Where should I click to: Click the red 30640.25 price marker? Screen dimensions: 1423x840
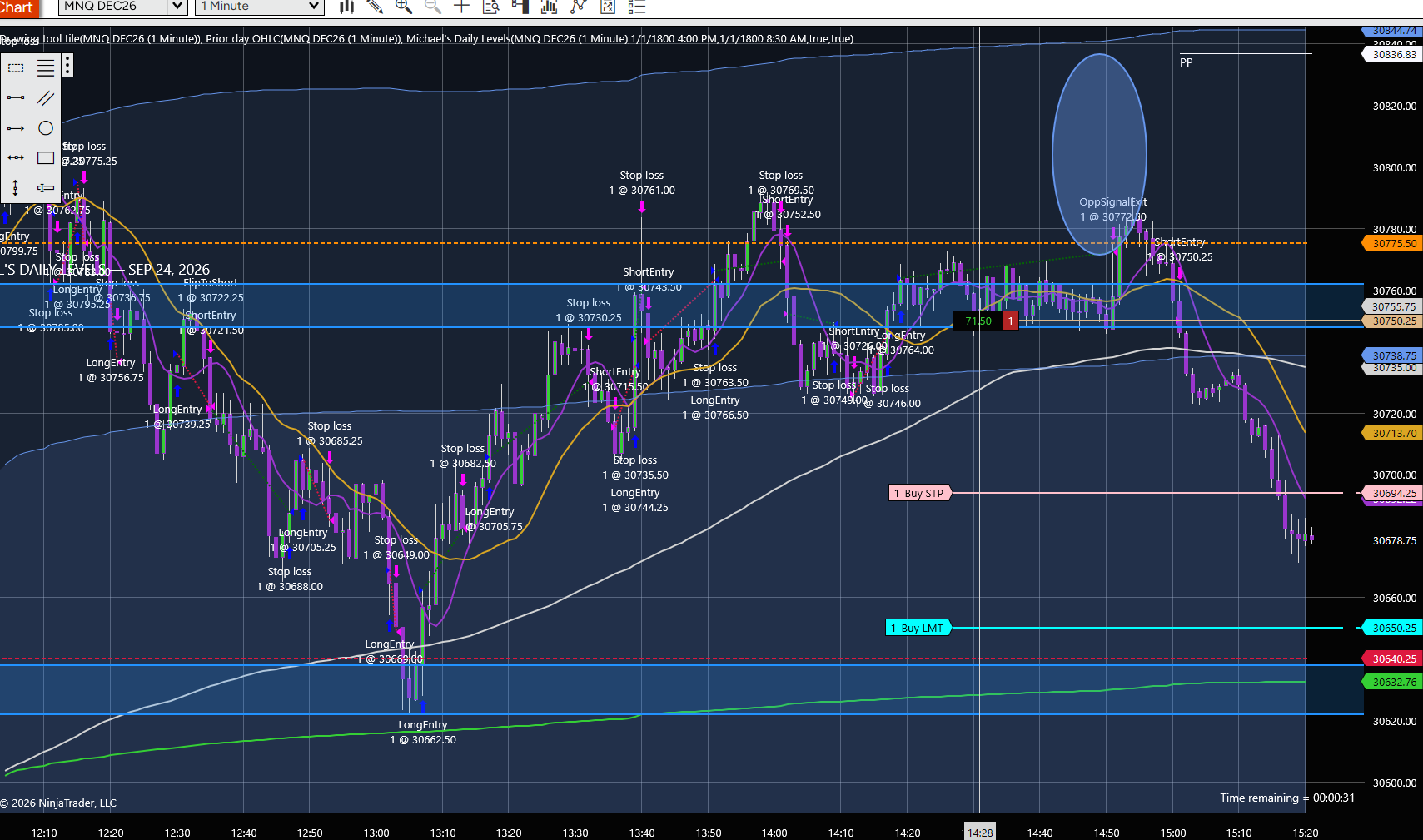point(1393,659)
